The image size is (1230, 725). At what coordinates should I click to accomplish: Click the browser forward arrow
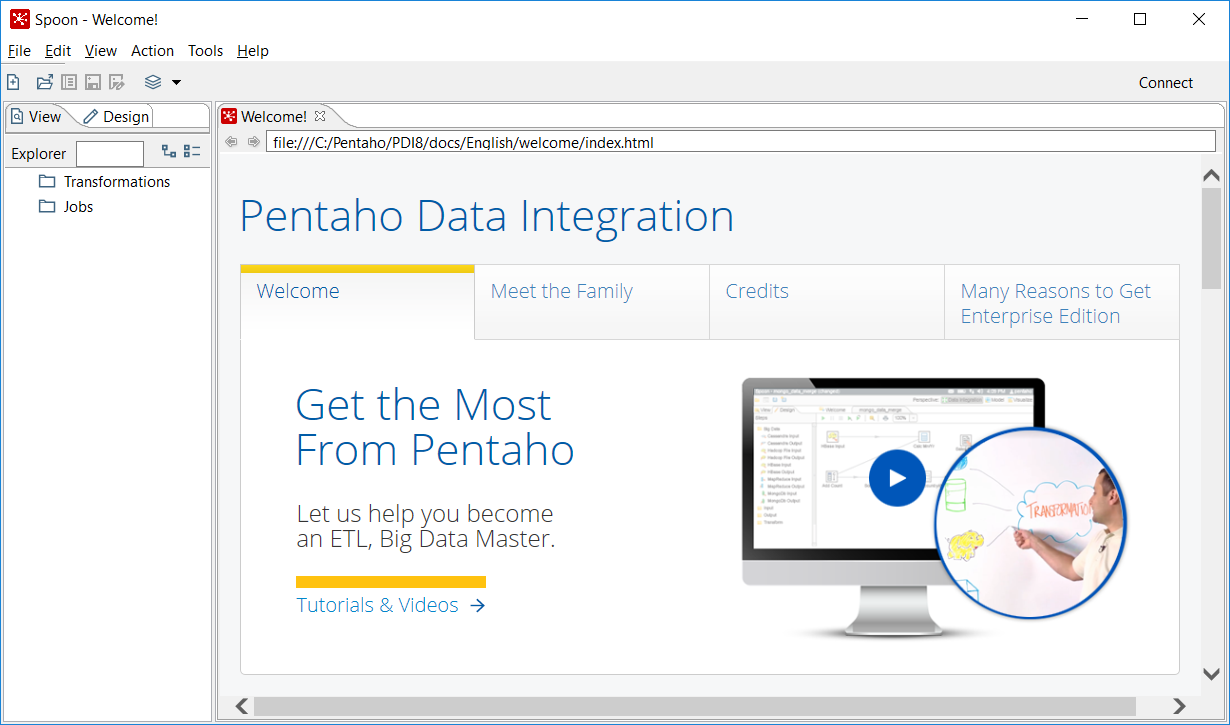(x=254, y=142)
